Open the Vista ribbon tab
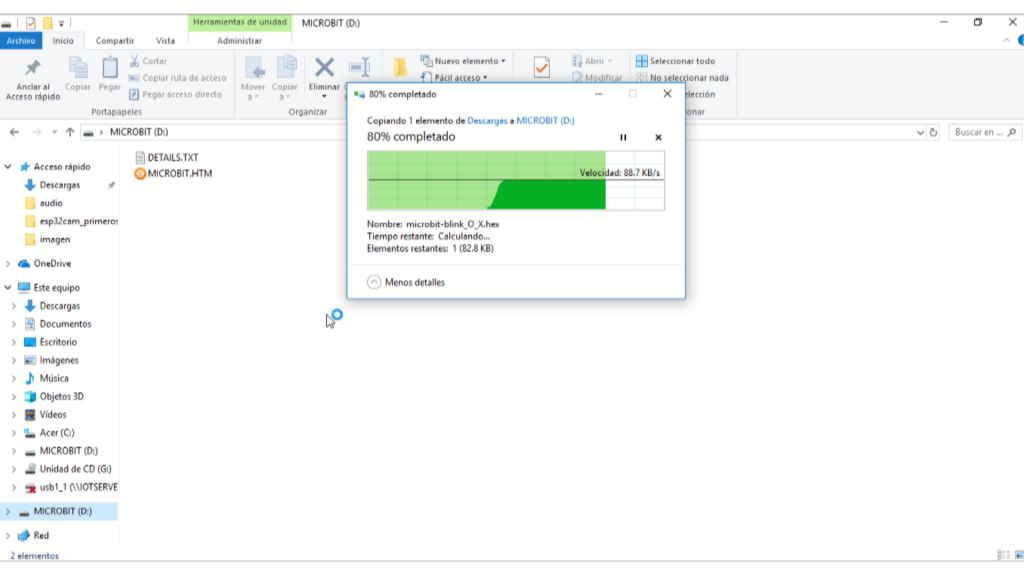Viewport: 1024px width, 576px height. pos(165,41)
